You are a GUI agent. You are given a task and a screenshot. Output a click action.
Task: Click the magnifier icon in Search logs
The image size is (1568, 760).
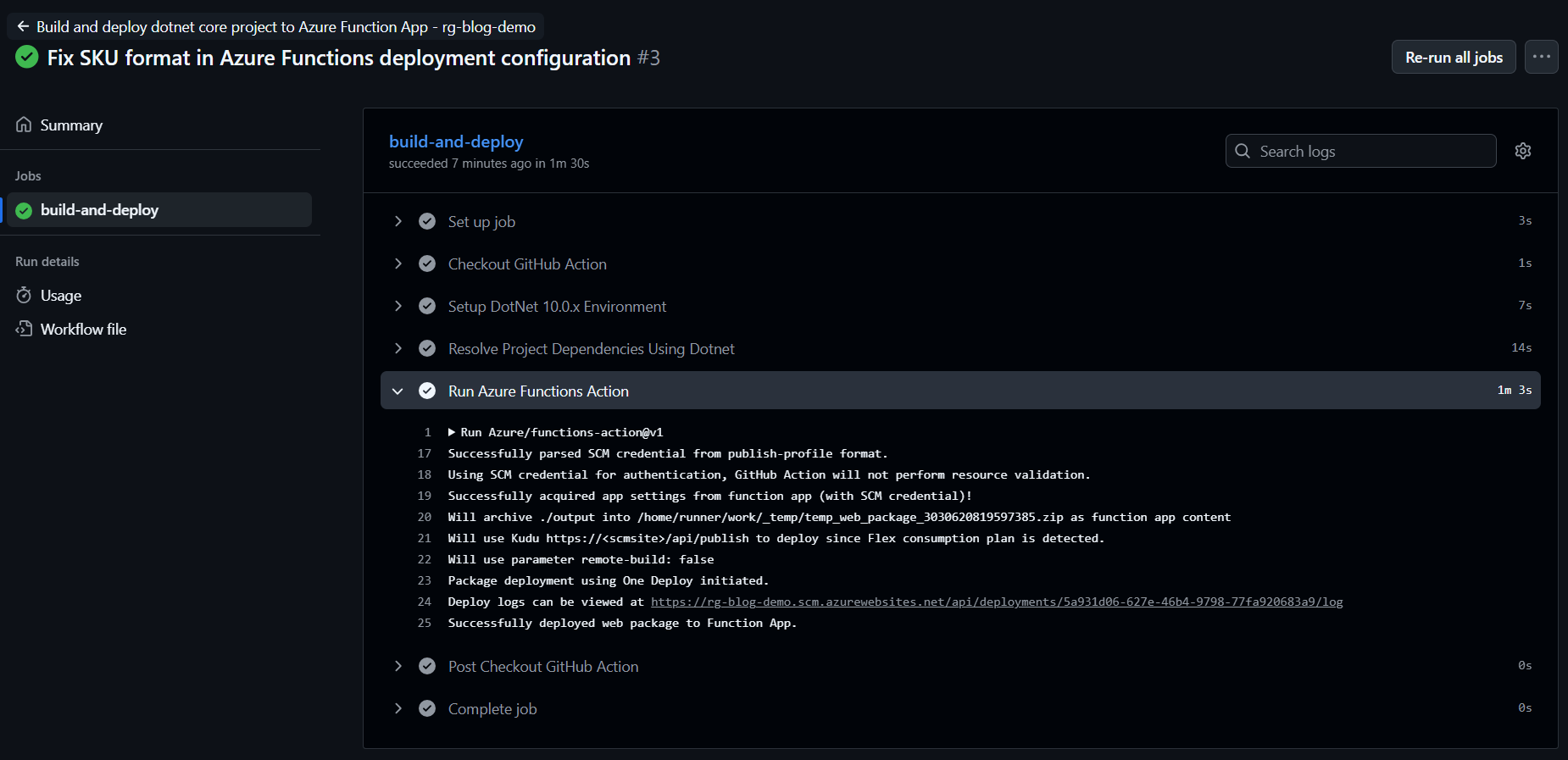(1243, 151)
